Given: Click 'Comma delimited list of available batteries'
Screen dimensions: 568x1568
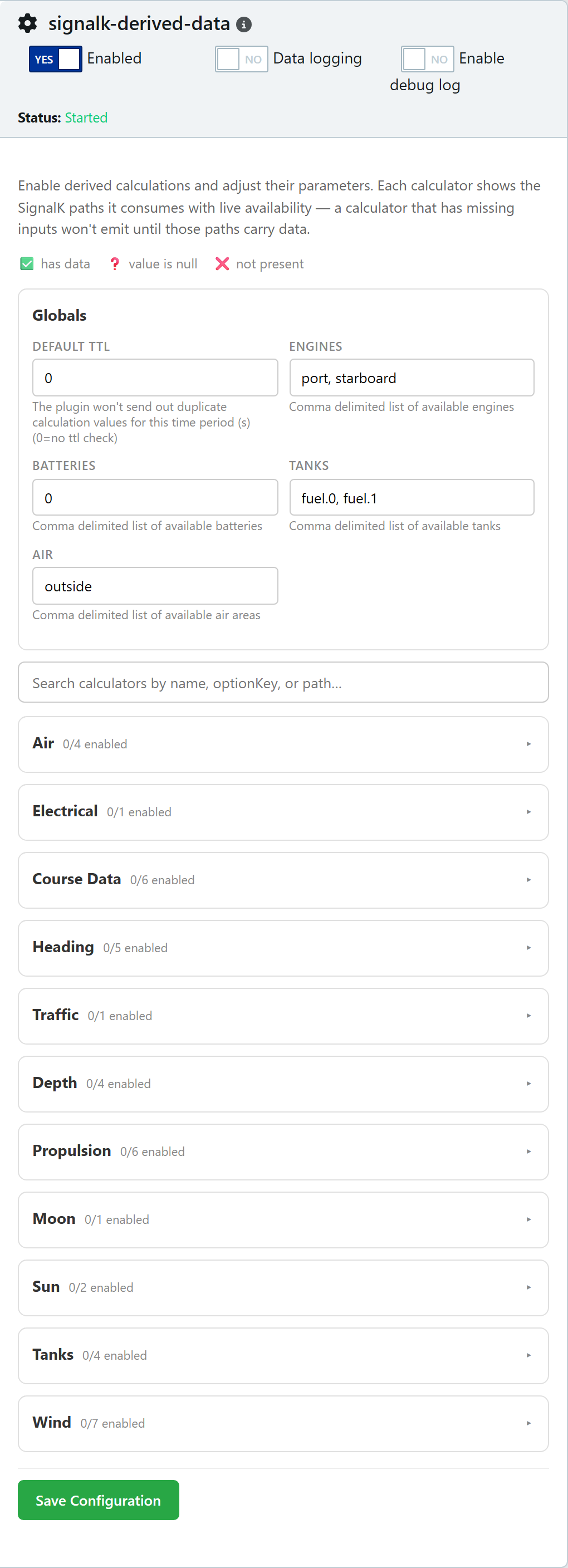Looking at the screenshot, I should click(x=148, y=526).
